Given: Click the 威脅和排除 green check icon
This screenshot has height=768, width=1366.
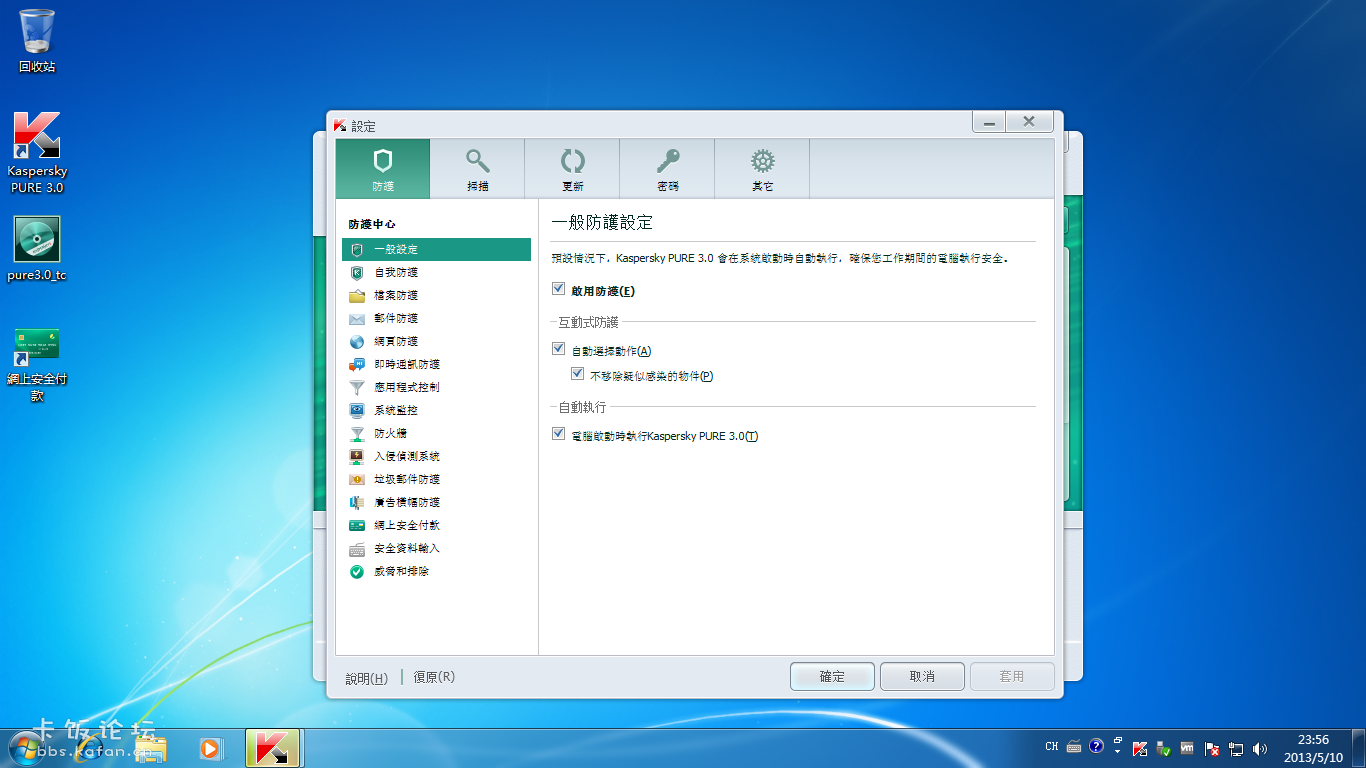Looking at the screenshot, I should pos(357,571).
